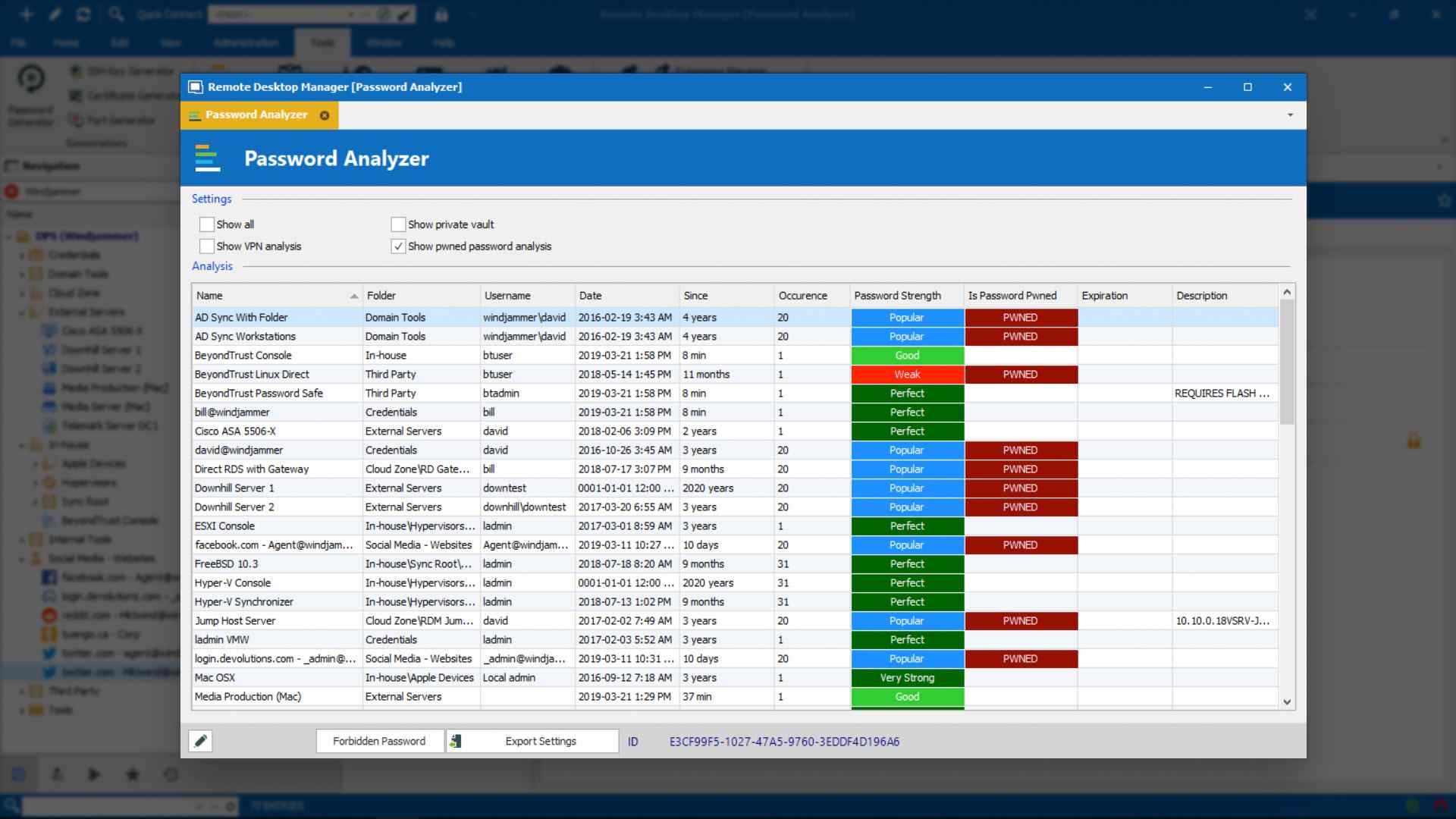Click the Show private vault checkbox
The width and height of the screenshot is (1456, 819).
(x=398, y=223)
